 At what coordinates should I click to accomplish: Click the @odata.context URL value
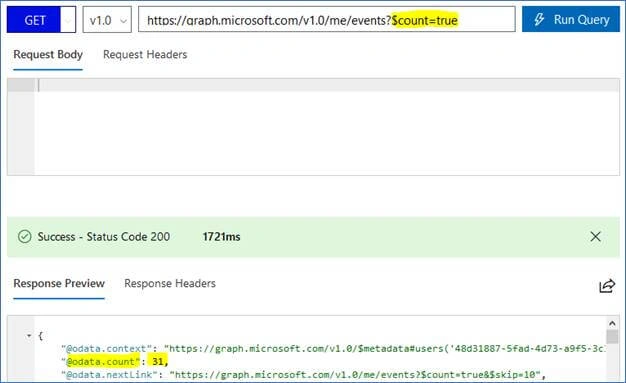pyautogui.click(x=385, y=349)
